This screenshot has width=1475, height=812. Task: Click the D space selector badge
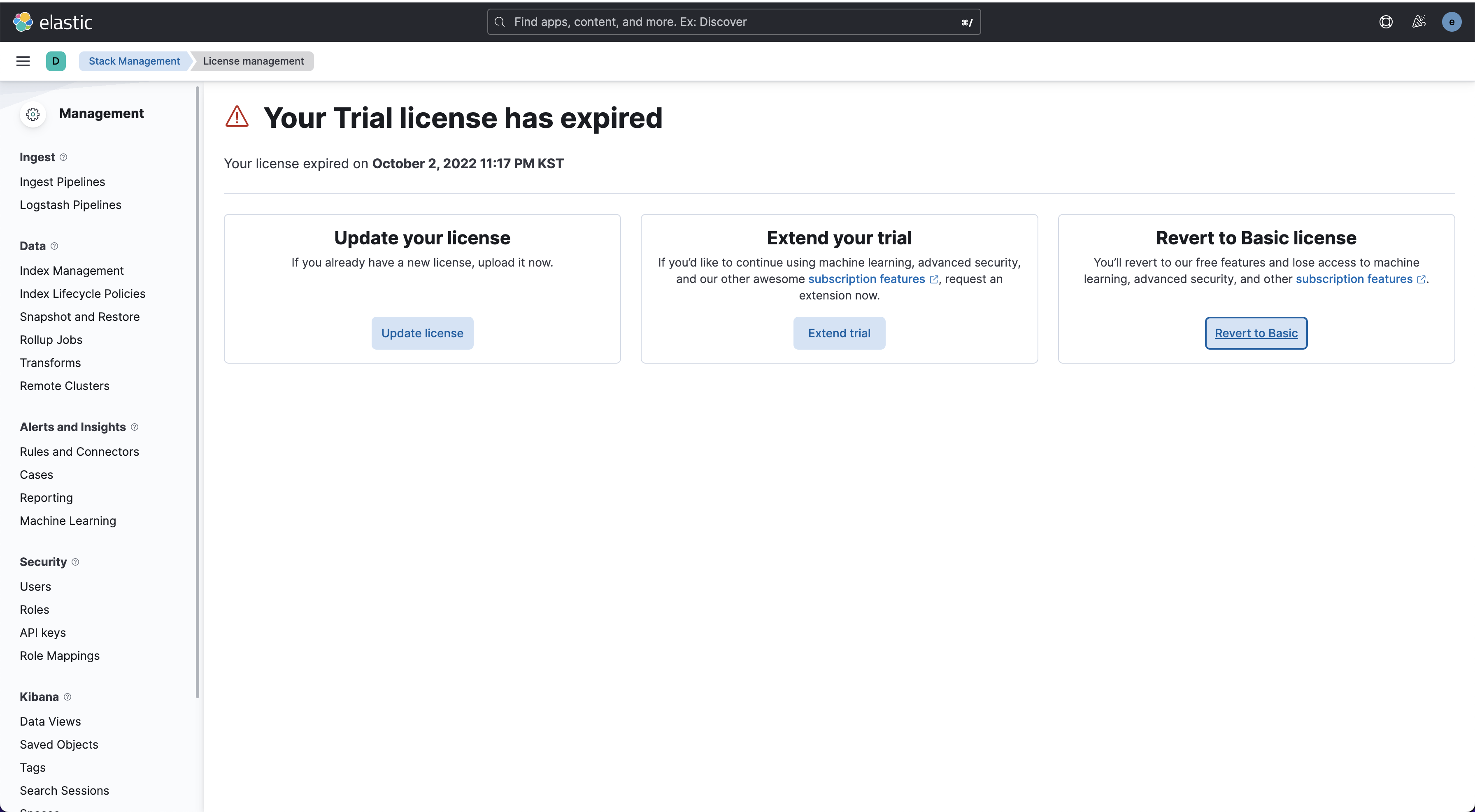tap(56, 61)
